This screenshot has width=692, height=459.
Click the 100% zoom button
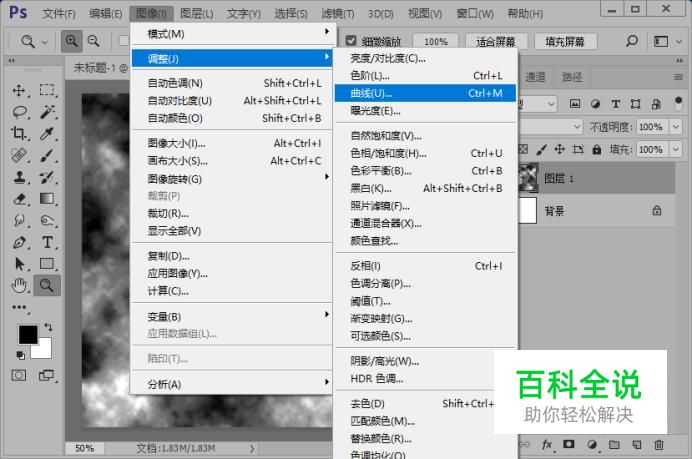click(x=436, y=41)
